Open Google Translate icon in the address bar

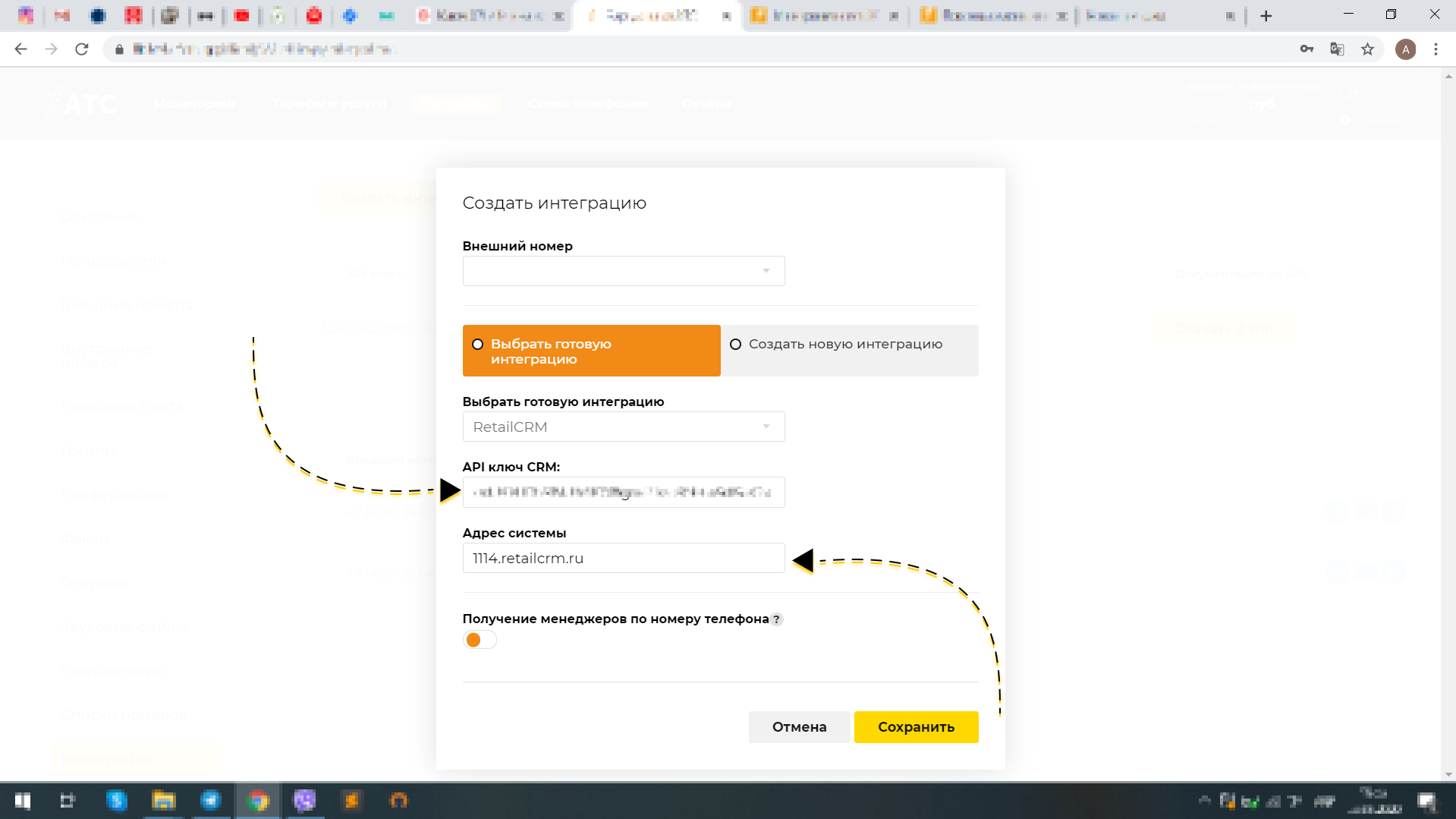point(1336,49)
